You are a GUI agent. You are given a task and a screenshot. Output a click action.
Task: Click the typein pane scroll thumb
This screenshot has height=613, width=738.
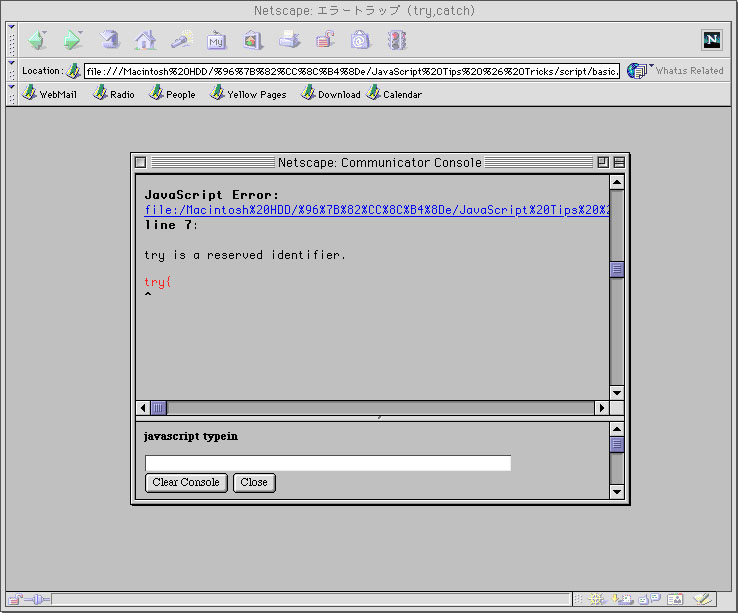tap(617, 444)
